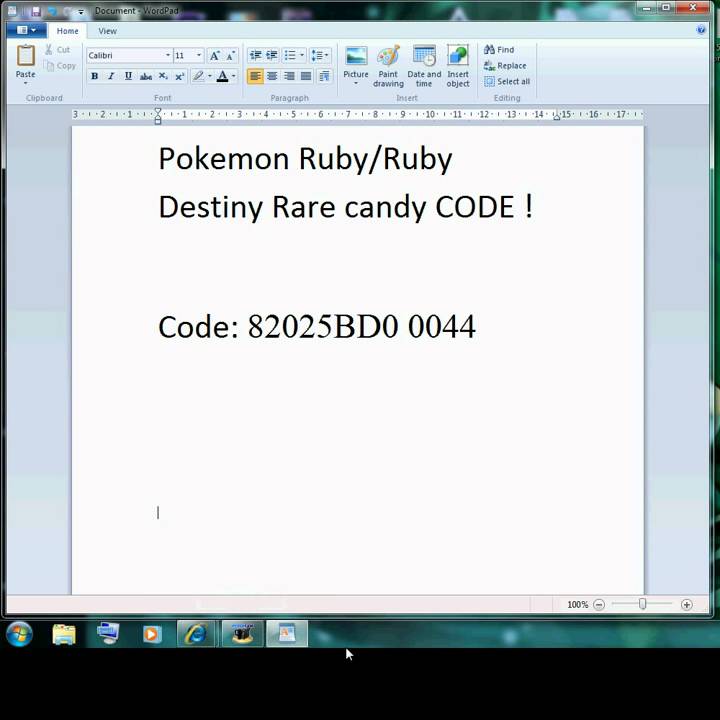Click the Decrease indent icon
Image resolution: width=720 pixels, height=720 pixels.
tap(255, 56)
